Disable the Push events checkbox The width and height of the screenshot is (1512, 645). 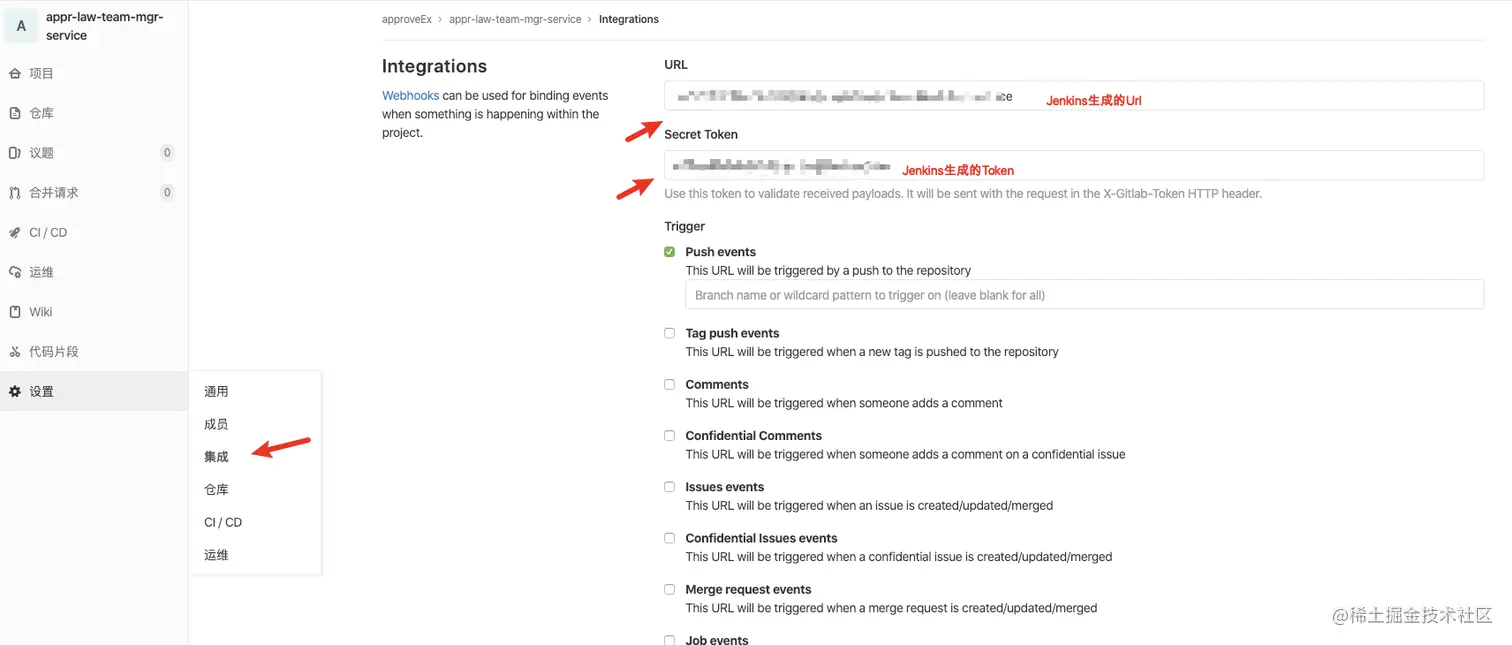(670, 252)
